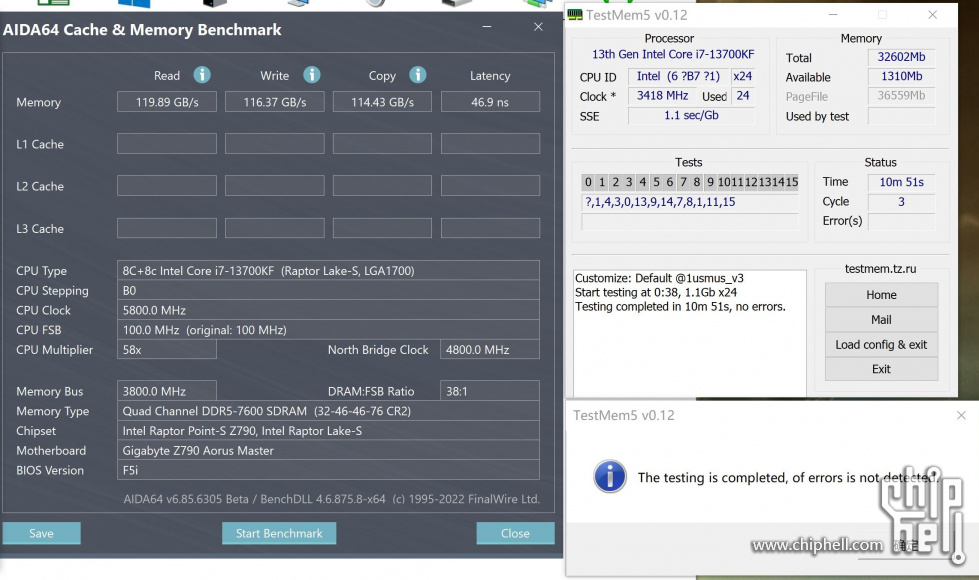Click BIOS Version value F5i
The height and width of the screenshot is (580, 979).
(x=328, y=470)
